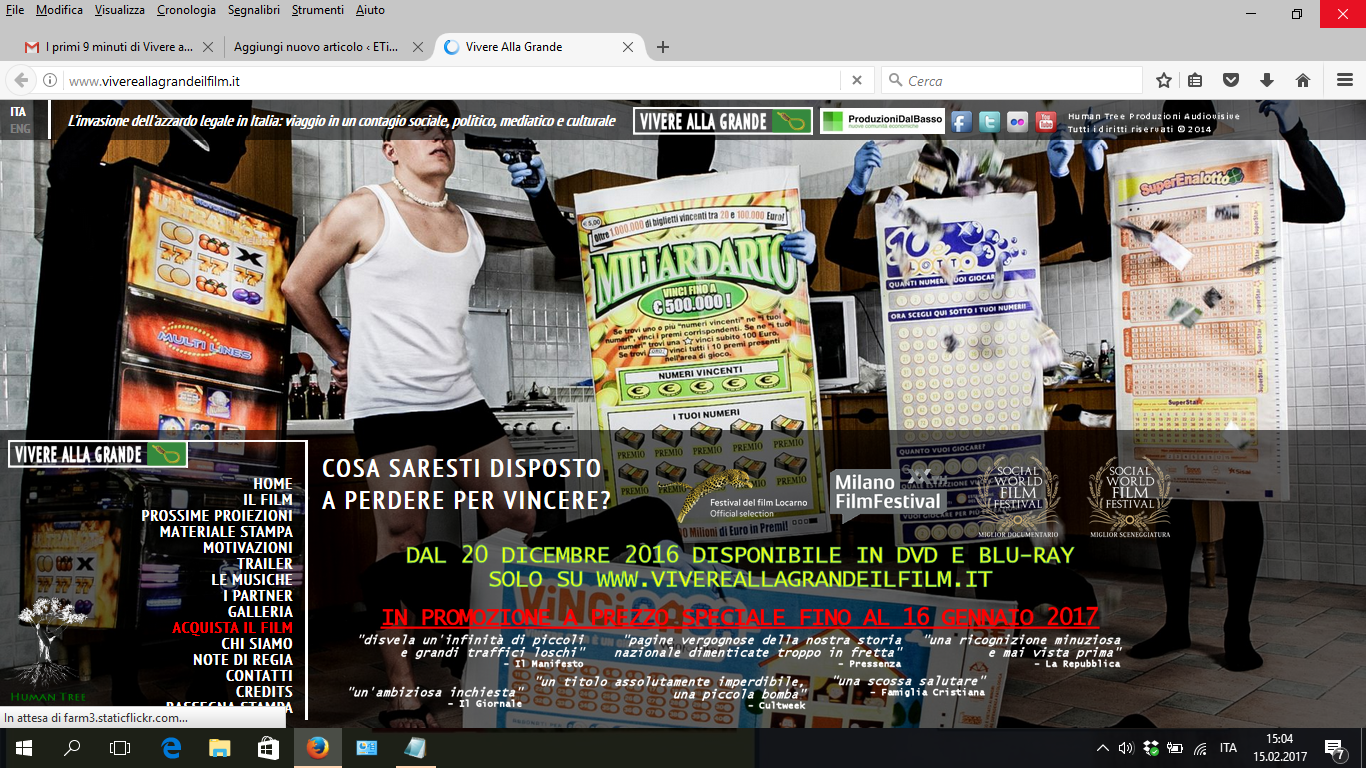1366x768 pixels.
Task: Open the Aiuto menu
Action: (x=370, y=10)
